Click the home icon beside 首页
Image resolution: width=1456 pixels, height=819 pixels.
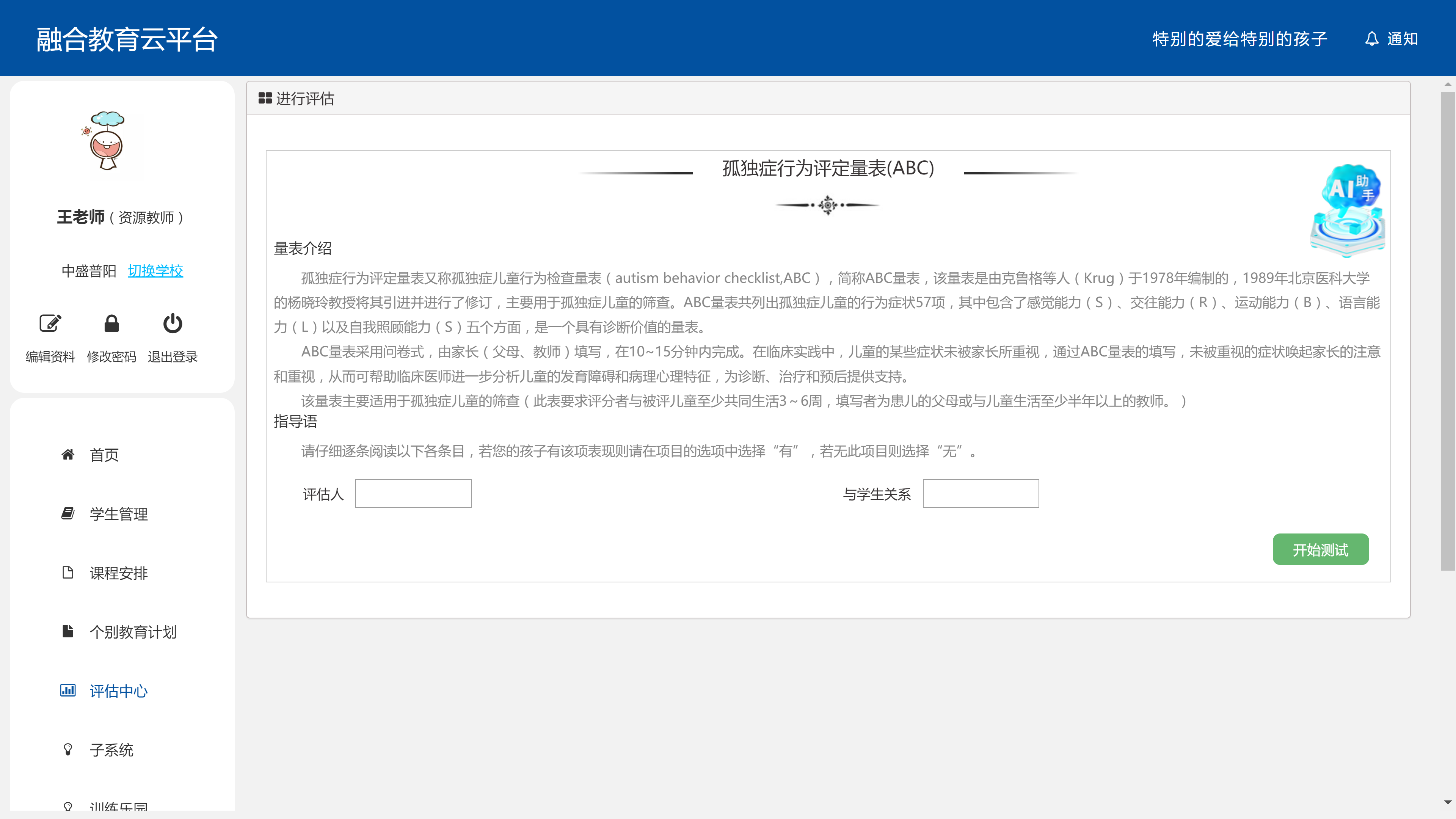coord(68,455)
